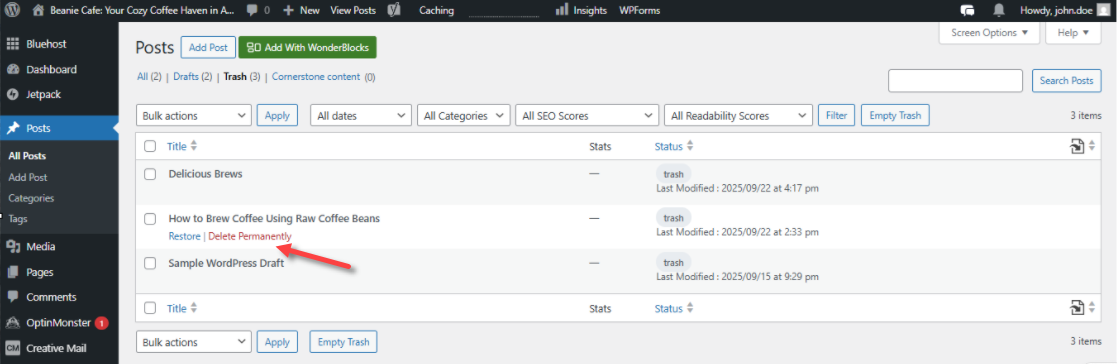Expand the Screen Options panel
The height and width of the screenshot is (364, 1117).
[989, 33]
